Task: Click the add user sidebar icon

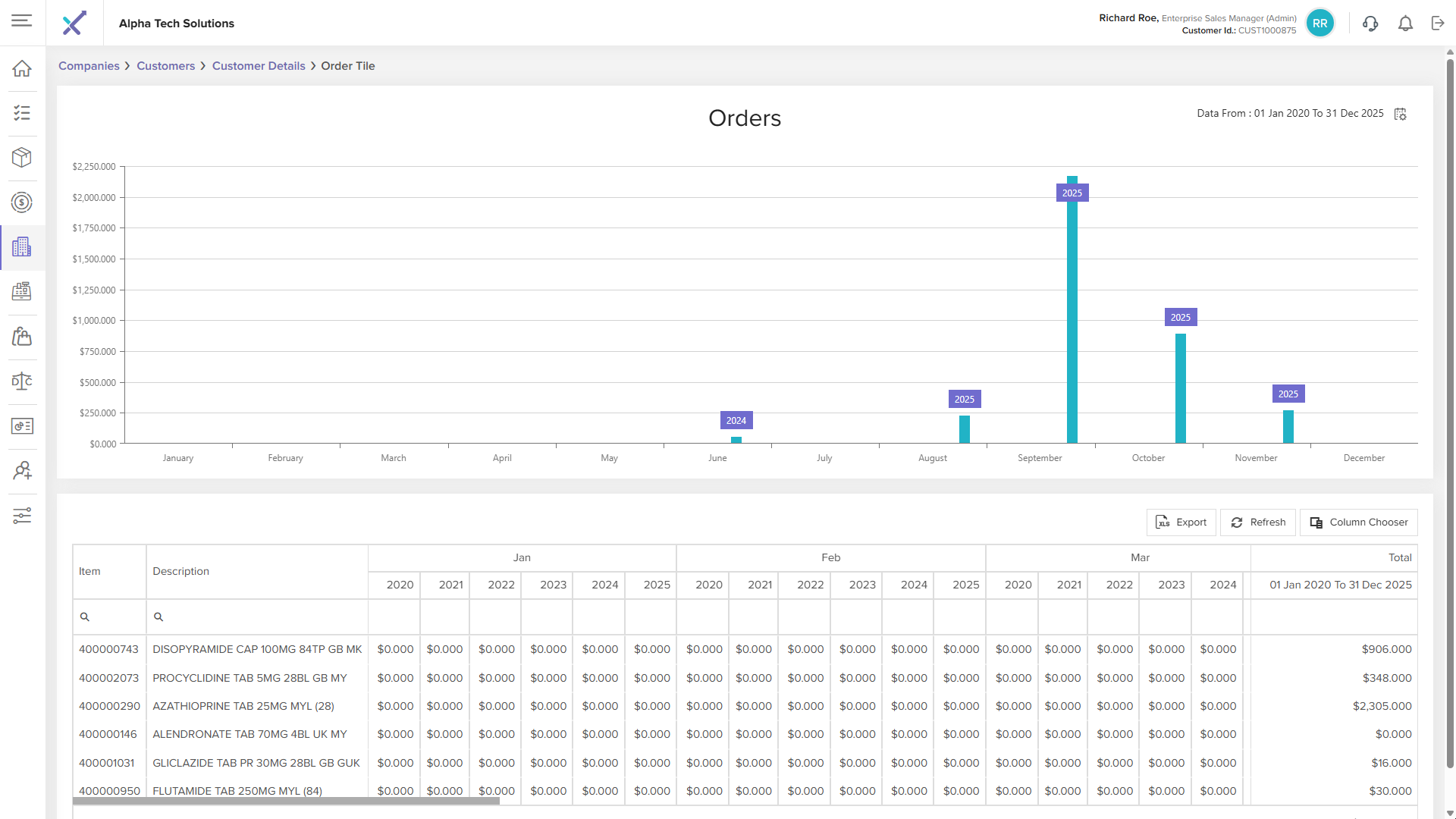Action: 22,471
